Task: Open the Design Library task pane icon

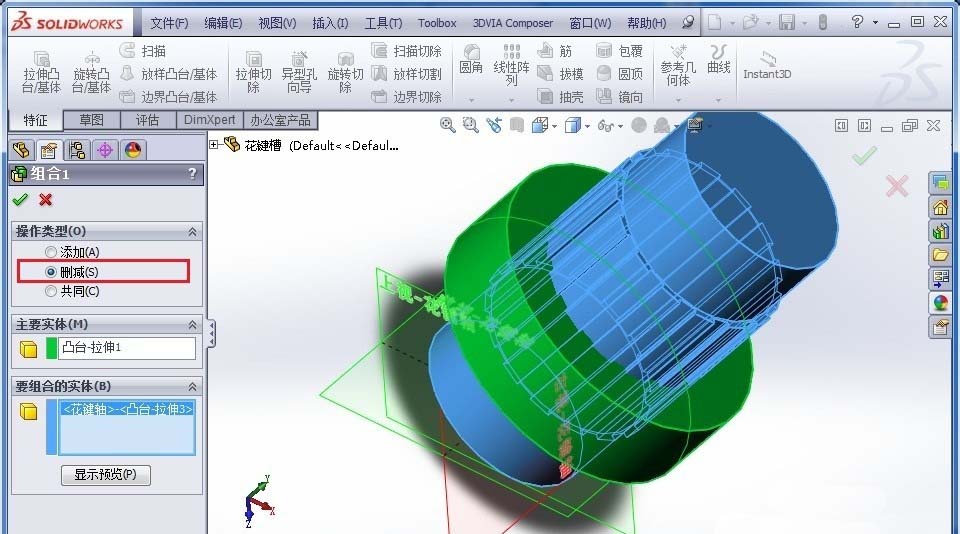Action: (x=941, y=231)
